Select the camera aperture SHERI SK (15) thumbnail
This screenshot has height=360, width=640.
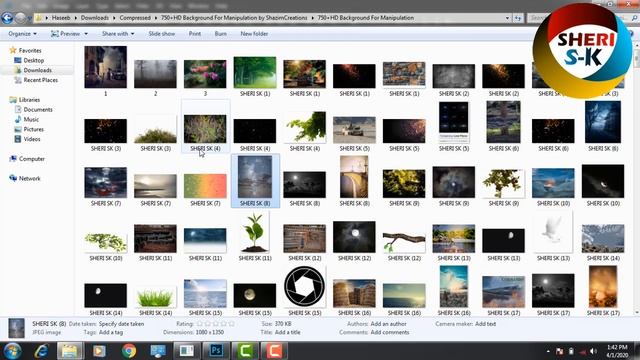pos(304,287)
